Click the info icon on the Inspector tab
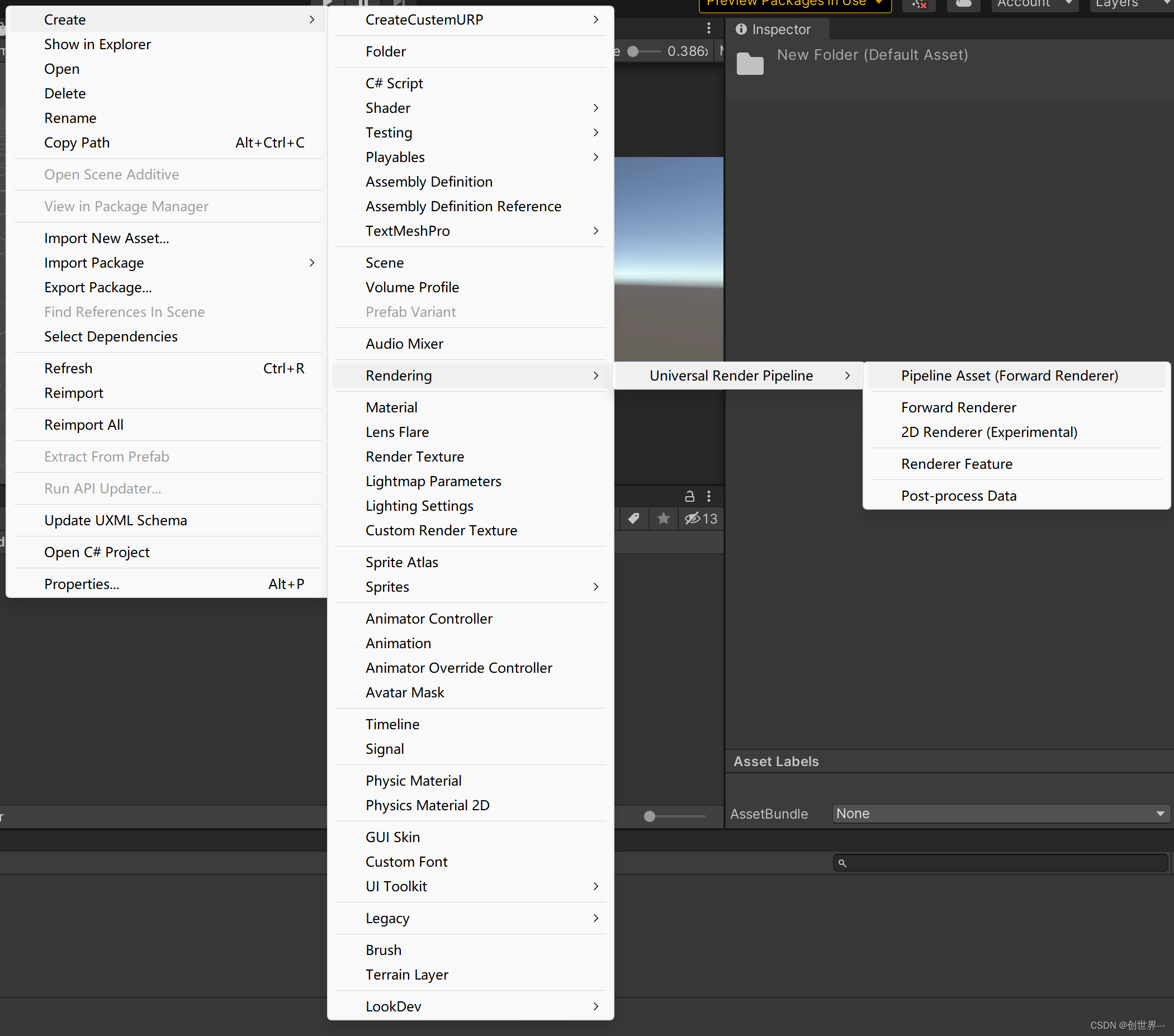Viewport: 1174px width, 1036px height. pyautogui.click(x=742, y=28)
